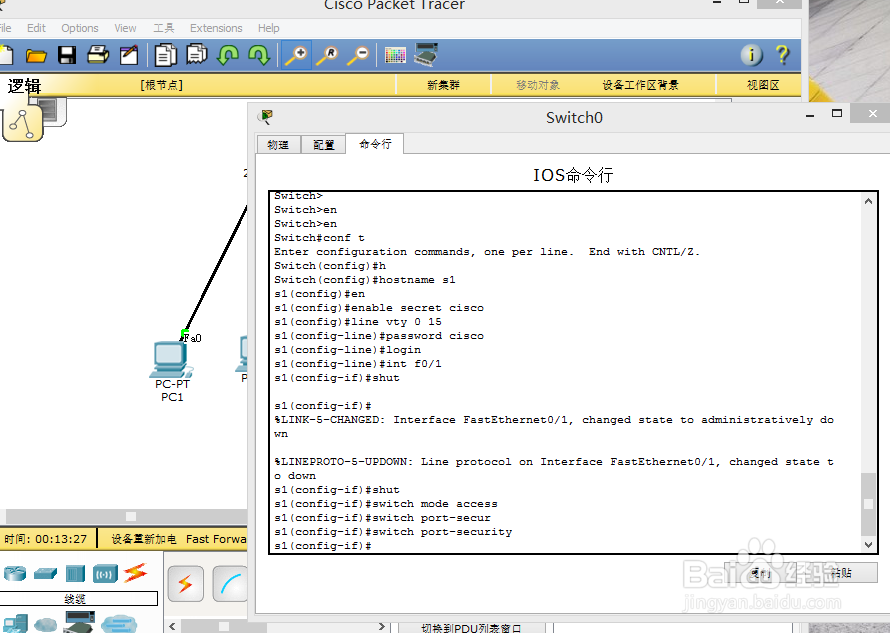The image size is (890, 633).
Task: Click the round info icon
Action: tap(752, 55)
